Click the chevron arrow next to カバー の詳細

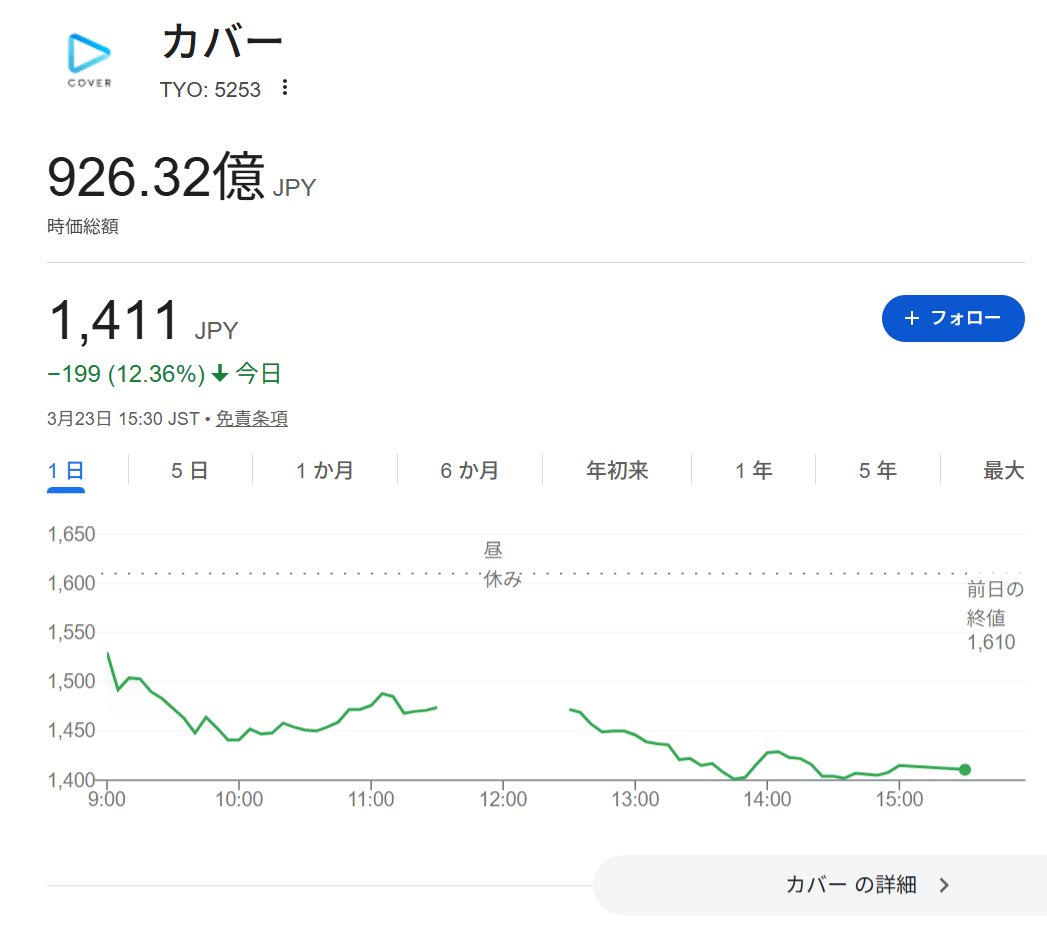tap(944, 885)
